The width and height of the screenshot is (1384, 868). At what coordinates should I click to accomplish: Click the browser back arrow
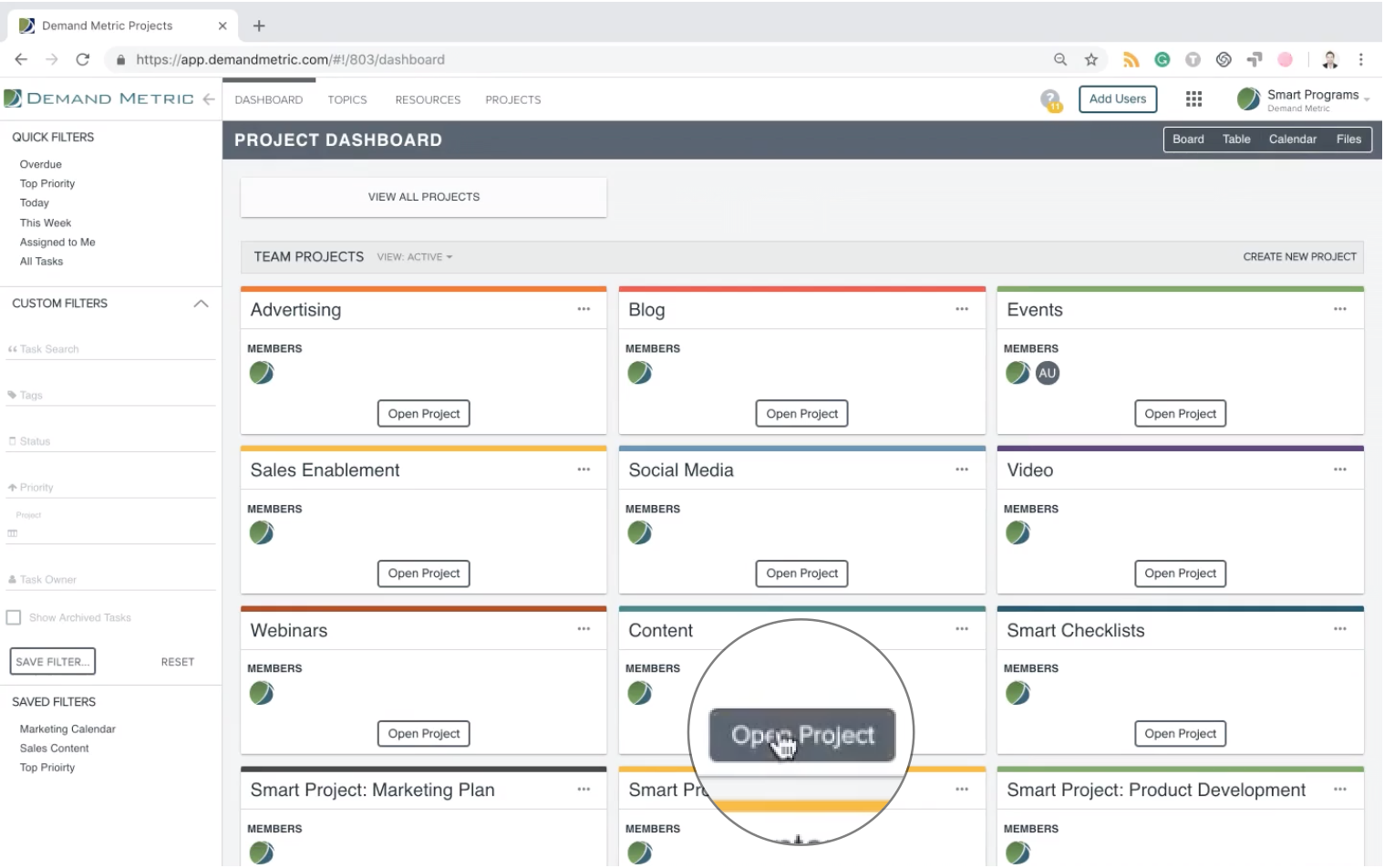coord(21,59)
